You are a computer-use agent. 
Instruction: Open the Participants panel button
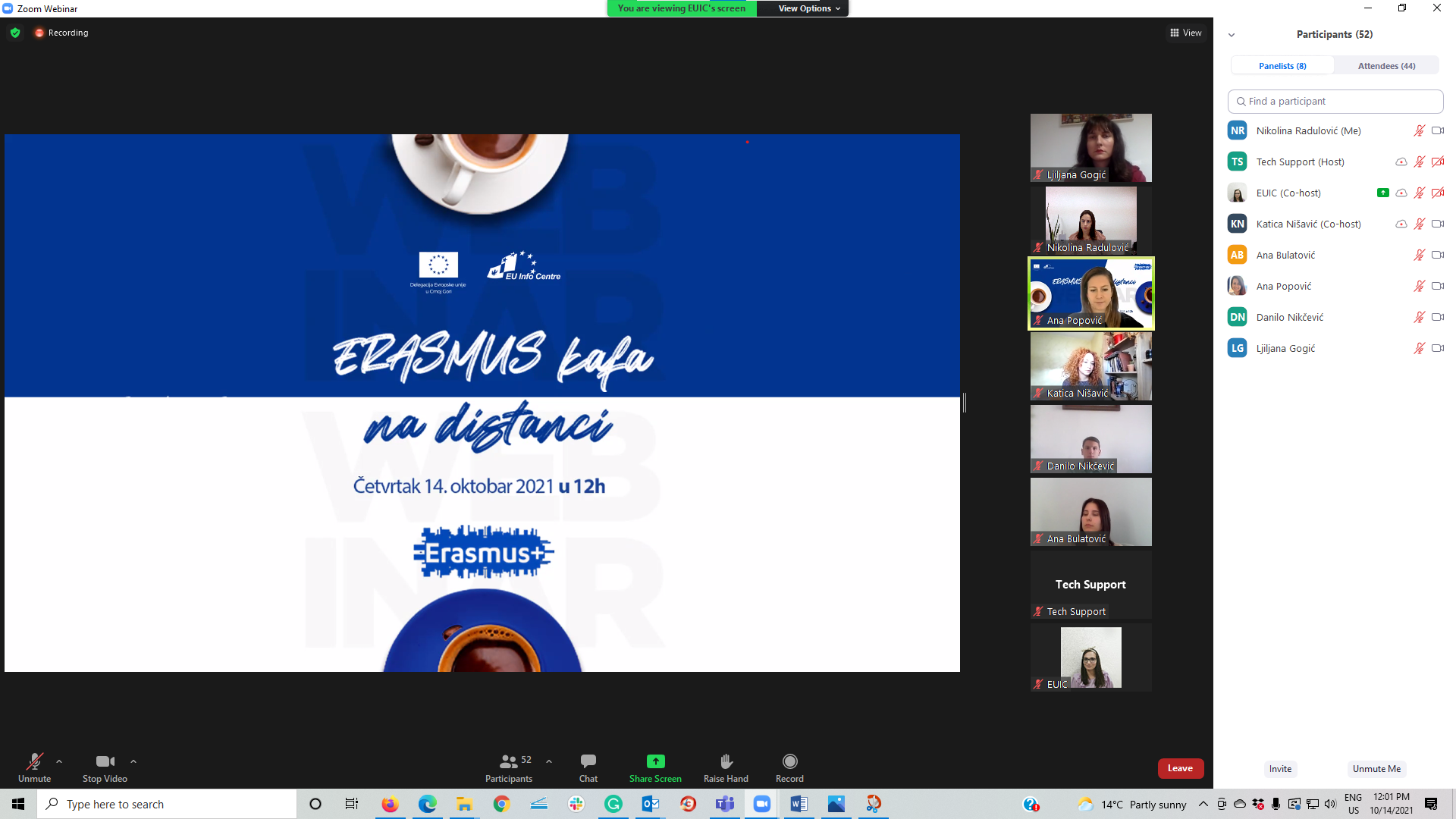tap(509, 767)
